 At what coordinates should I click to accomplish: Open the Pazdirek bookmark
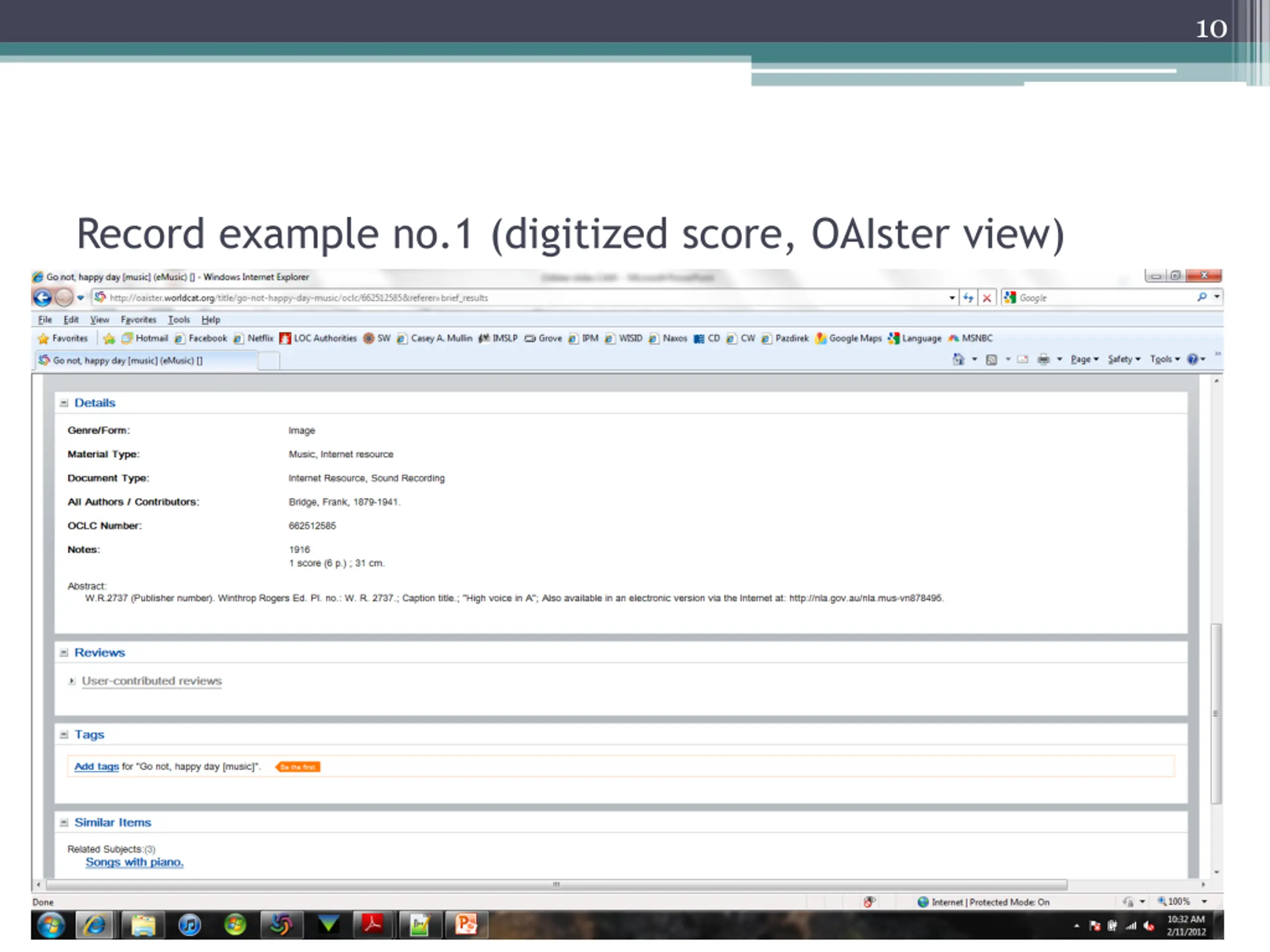click(785, 338)
